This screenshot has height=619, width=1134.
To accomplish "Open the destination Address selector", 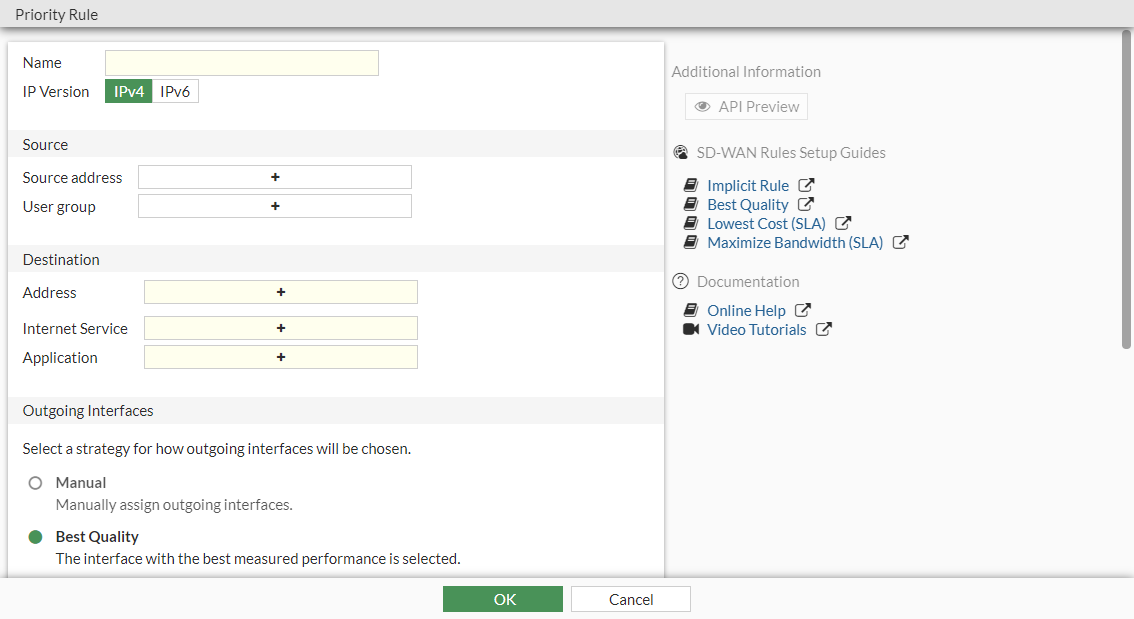I will tap(281, 292).
